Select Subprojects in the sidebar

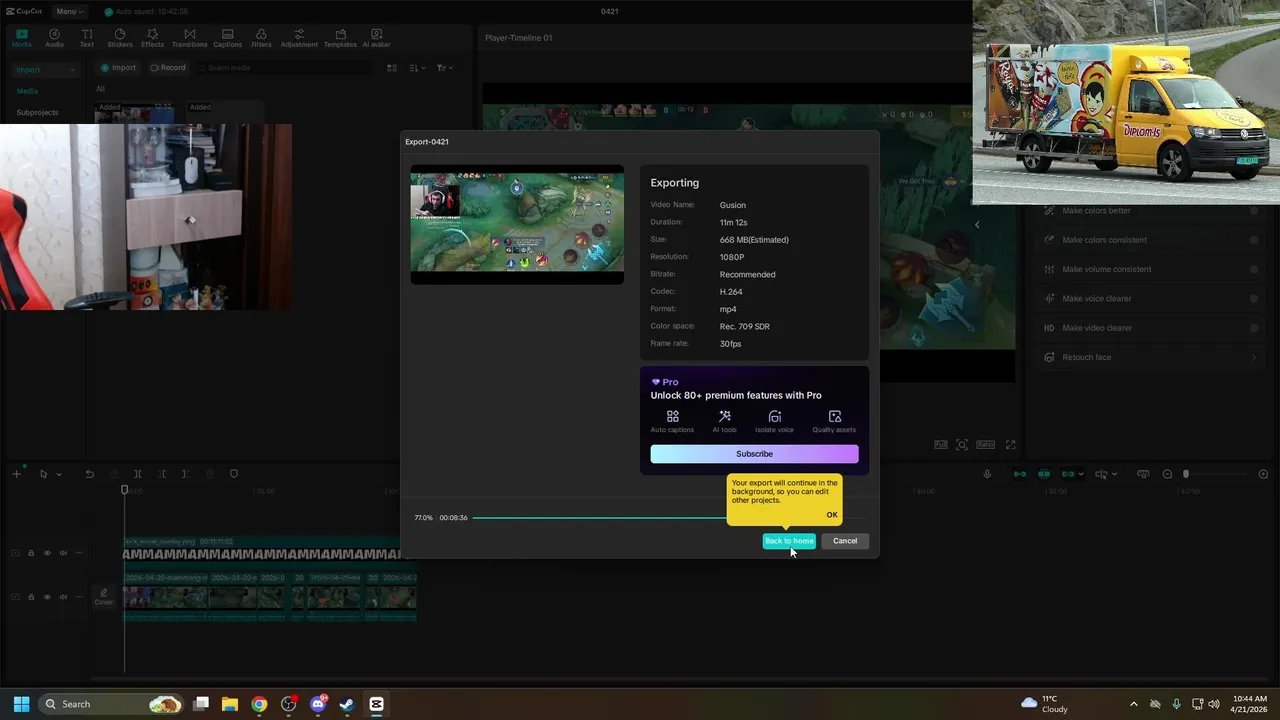(37, 112)
